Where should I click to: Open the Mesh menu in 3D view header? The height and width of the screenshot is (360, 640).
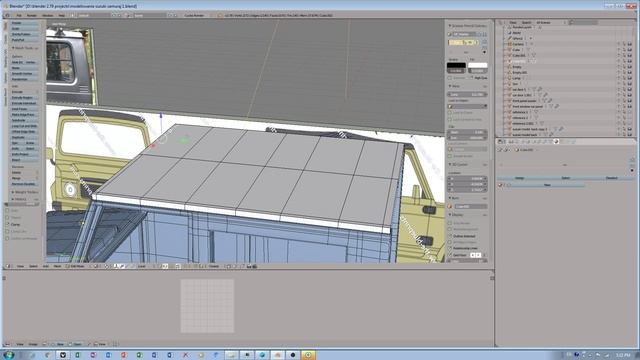[x=57, y=266]
